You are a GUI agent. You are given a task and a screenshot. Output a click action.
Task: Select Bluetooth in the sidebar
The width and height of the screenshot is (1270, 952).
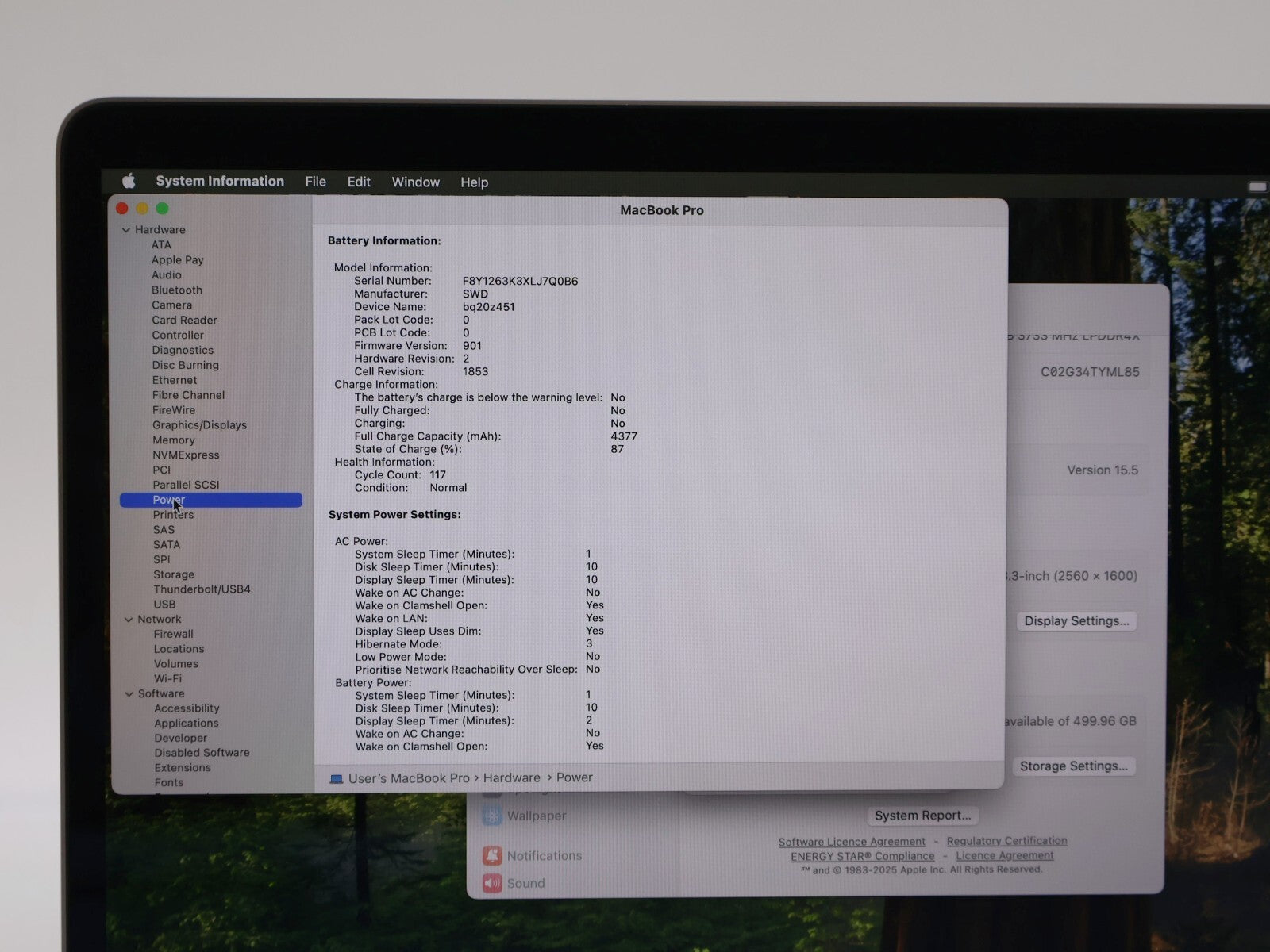[177, 290]
